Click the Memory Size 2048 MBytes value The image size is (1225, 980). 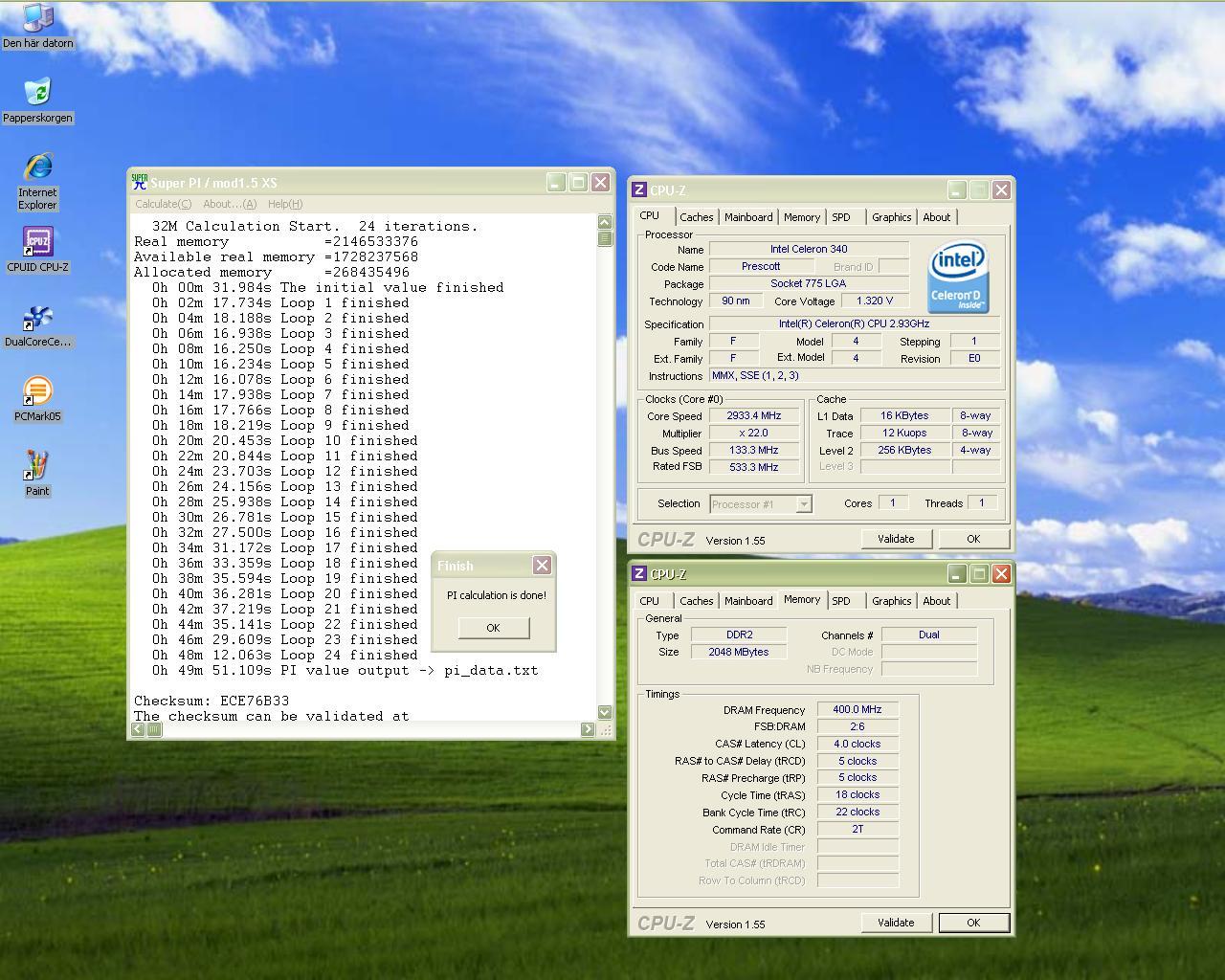coord(739,652)
